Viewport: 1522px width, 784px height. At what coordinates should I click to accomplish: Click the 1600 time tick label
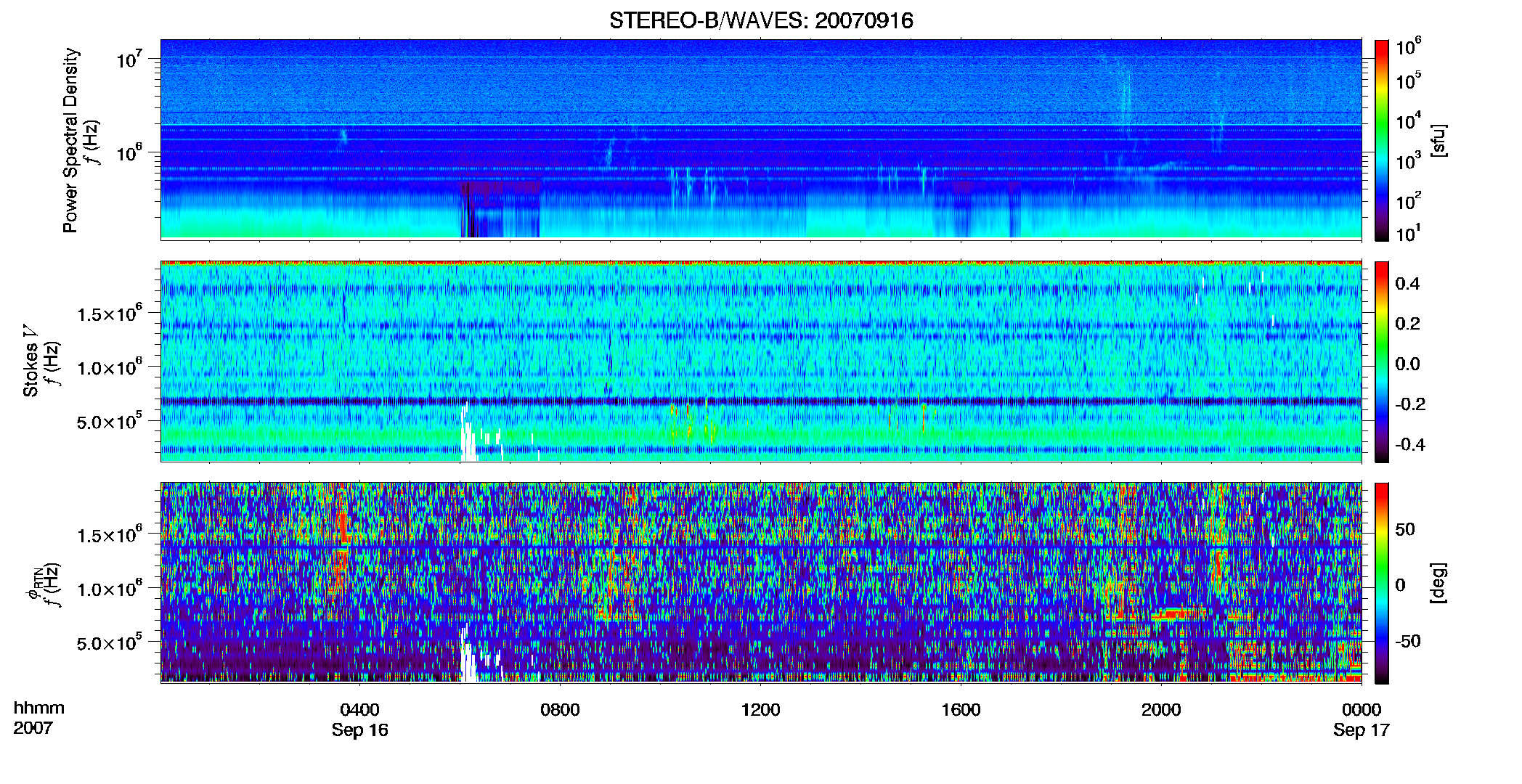(x=961, y=709)
